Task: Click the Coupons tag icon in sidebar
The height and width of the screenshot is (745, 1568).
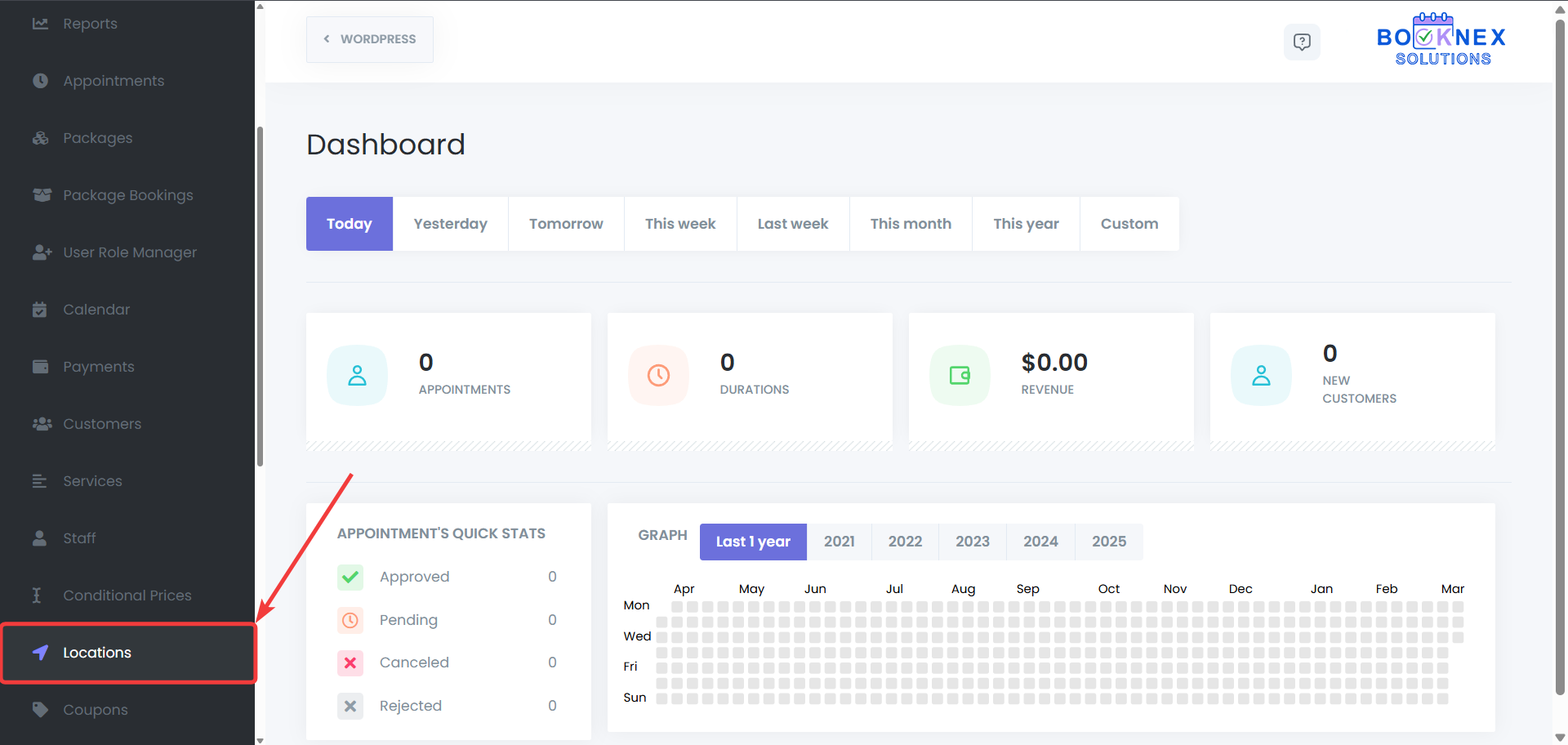Action: tap(40, 709)
